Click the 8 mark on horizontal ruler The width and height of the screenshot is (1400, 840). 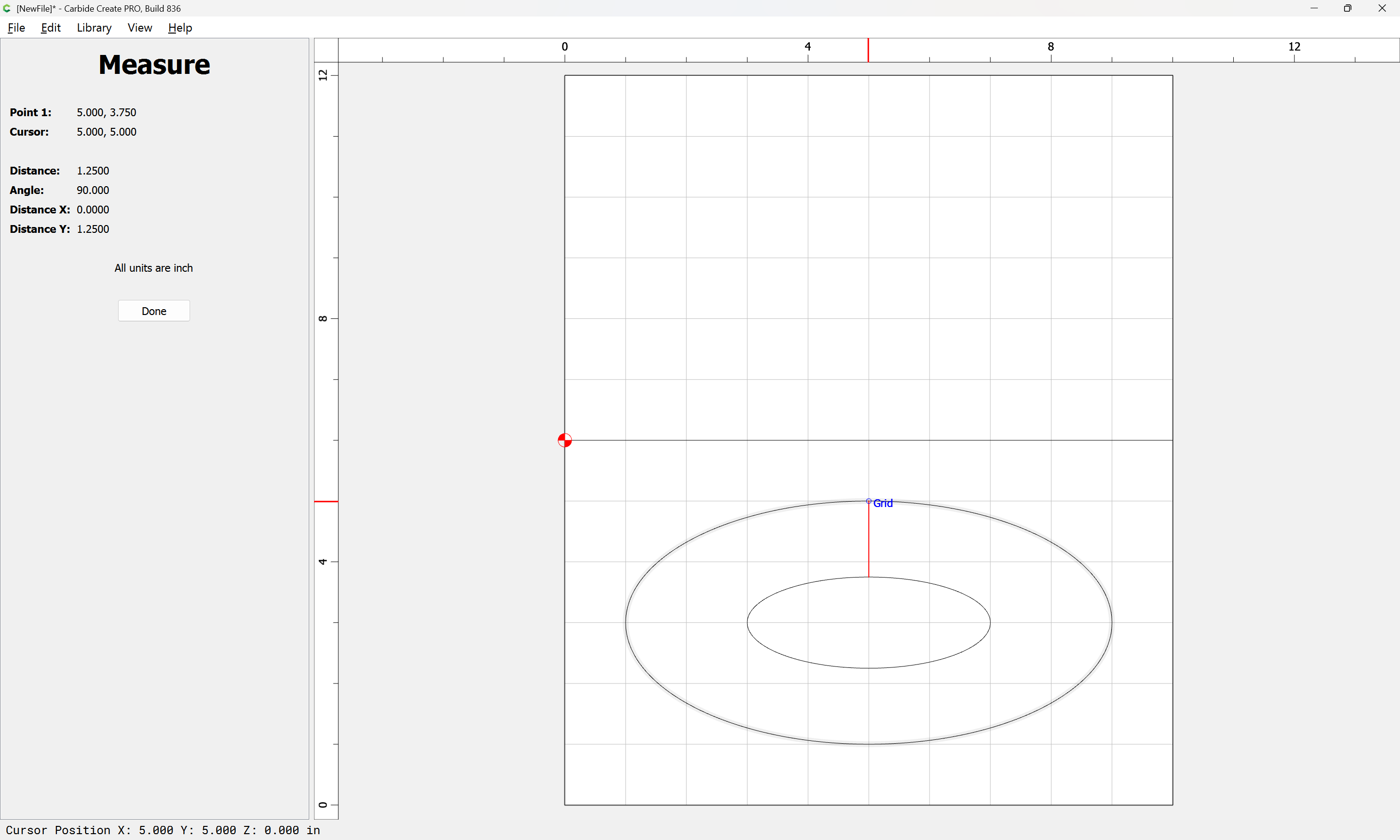[x=1051, y=47]
